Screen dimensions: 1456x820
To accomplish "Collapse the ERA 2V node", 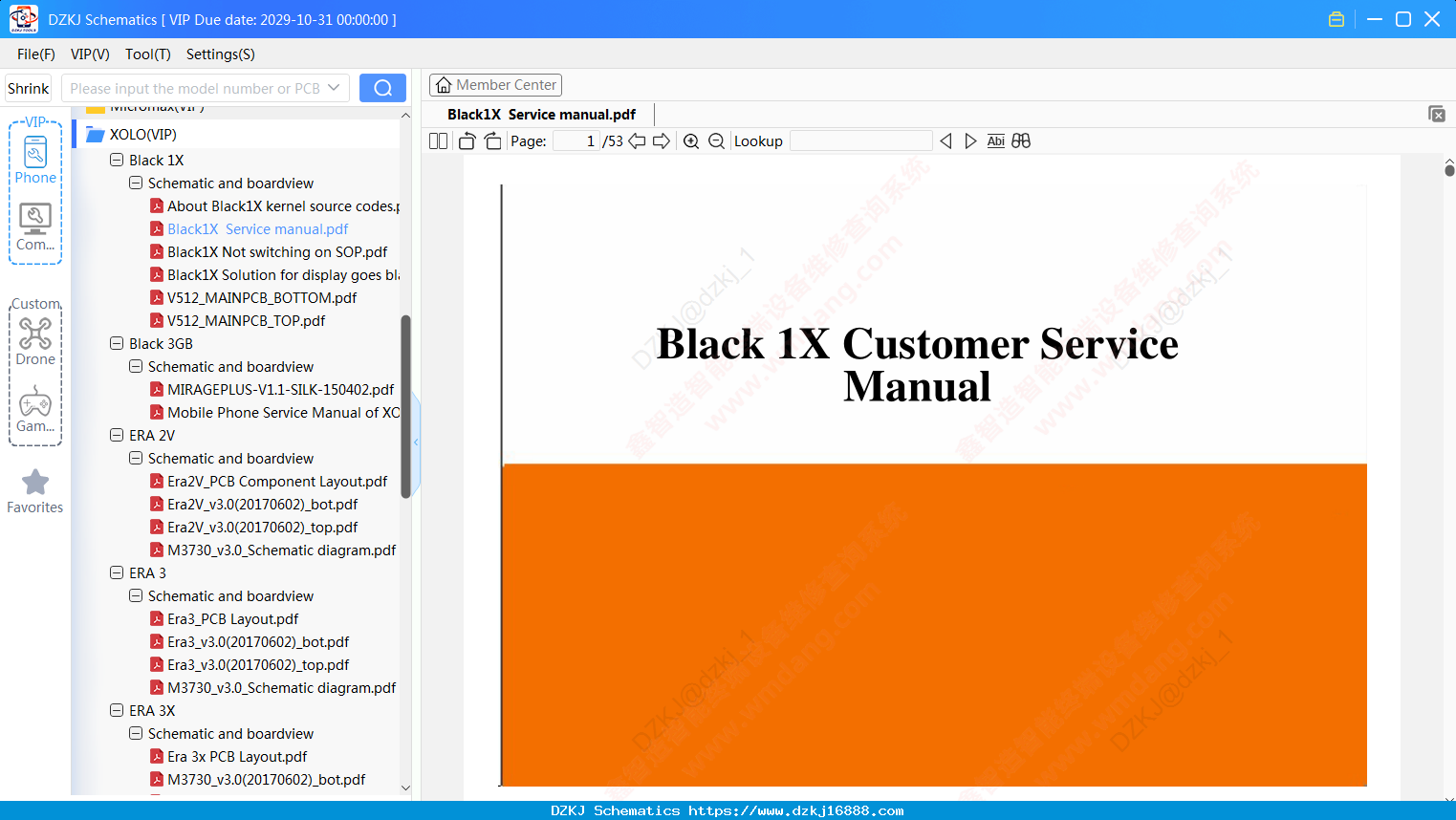I will click(x=117, y=435).
